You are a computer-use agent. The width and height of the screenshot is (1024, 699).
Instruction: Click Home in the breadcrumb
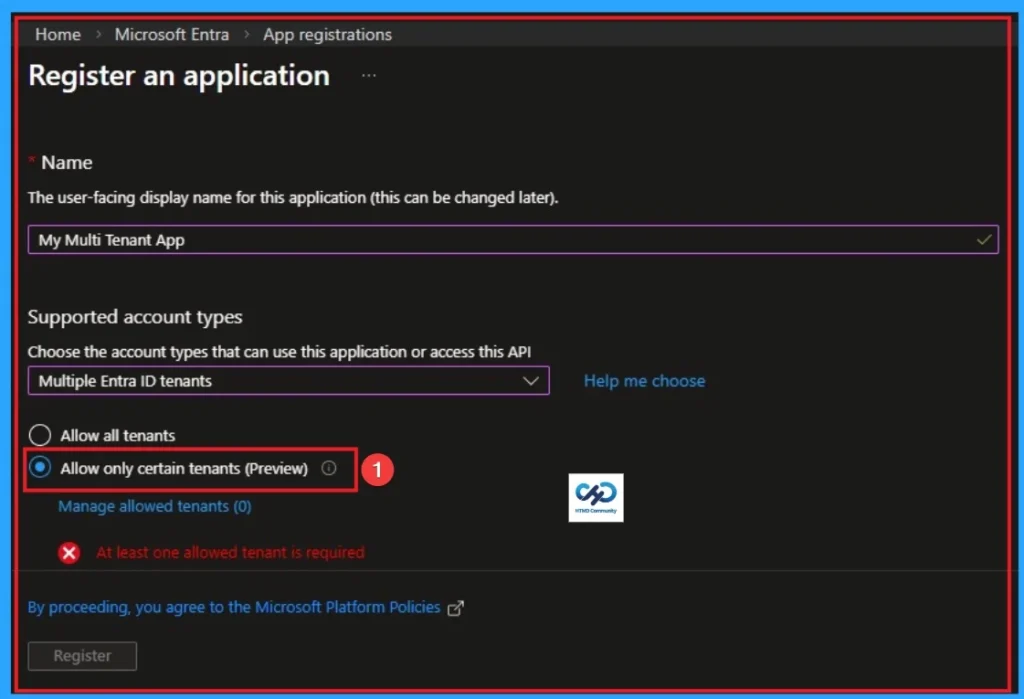[x=57, y=34]
